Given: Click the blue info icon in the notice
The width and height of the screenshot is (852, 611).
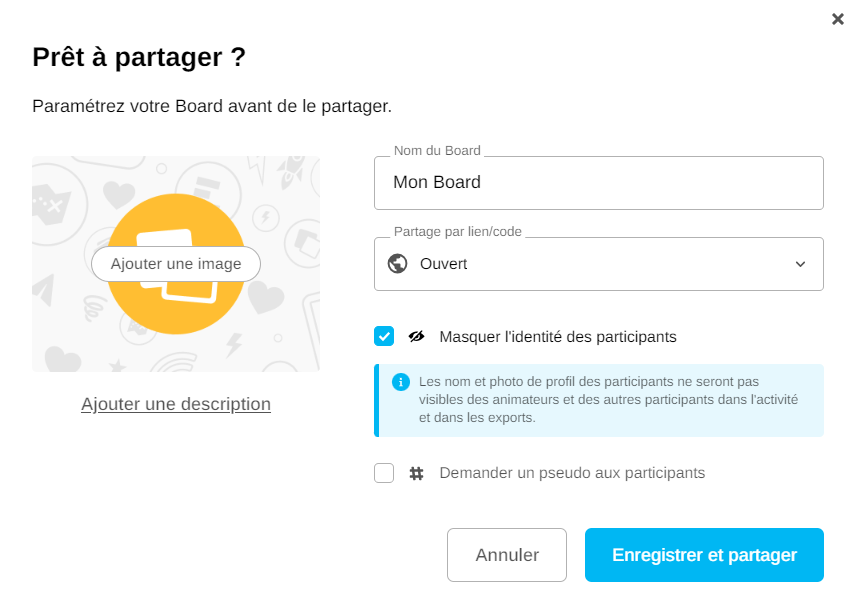Looking at the screenshot, I should 401,382.
